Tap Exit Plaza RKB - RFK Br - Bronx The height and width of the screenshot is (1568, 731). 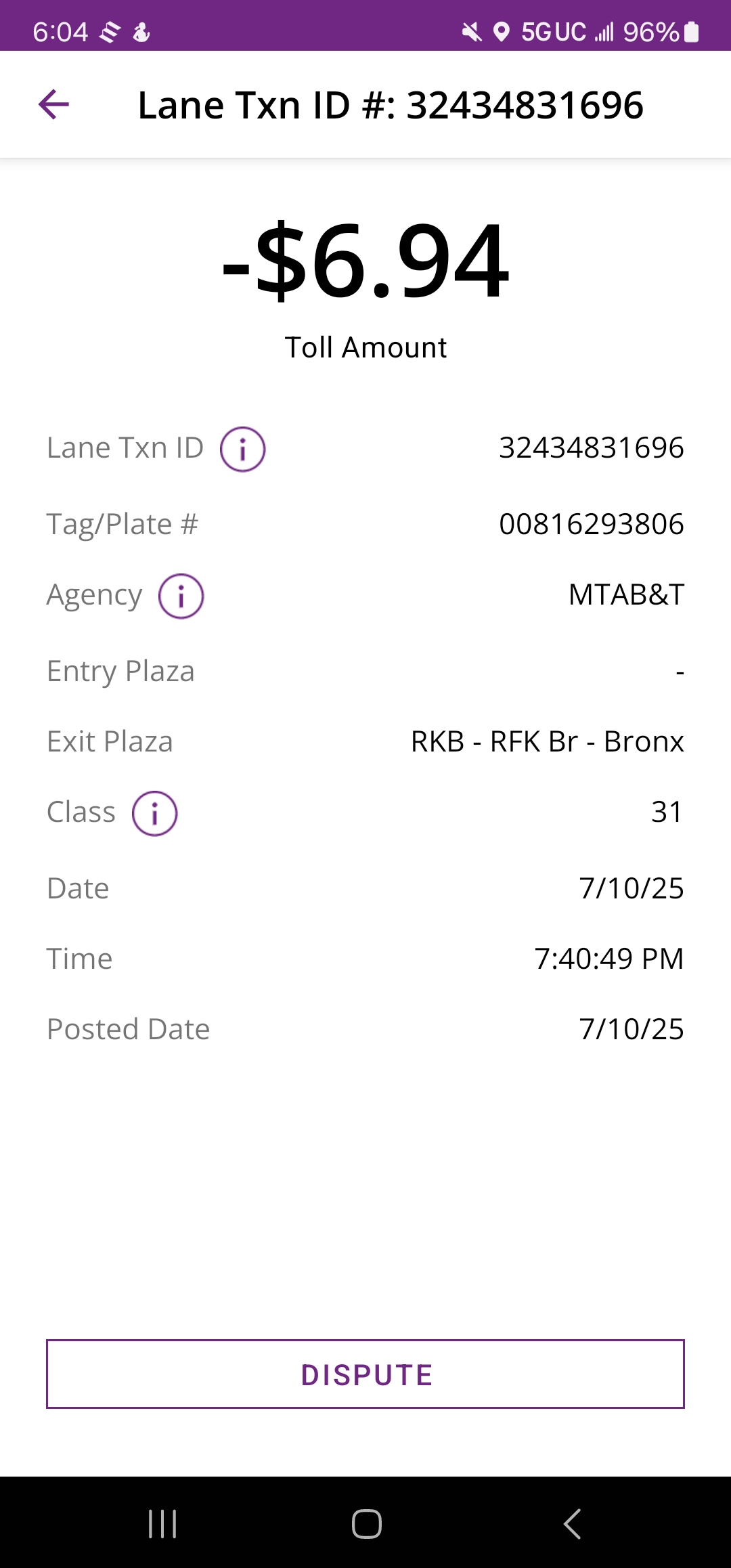pos(547,741)
